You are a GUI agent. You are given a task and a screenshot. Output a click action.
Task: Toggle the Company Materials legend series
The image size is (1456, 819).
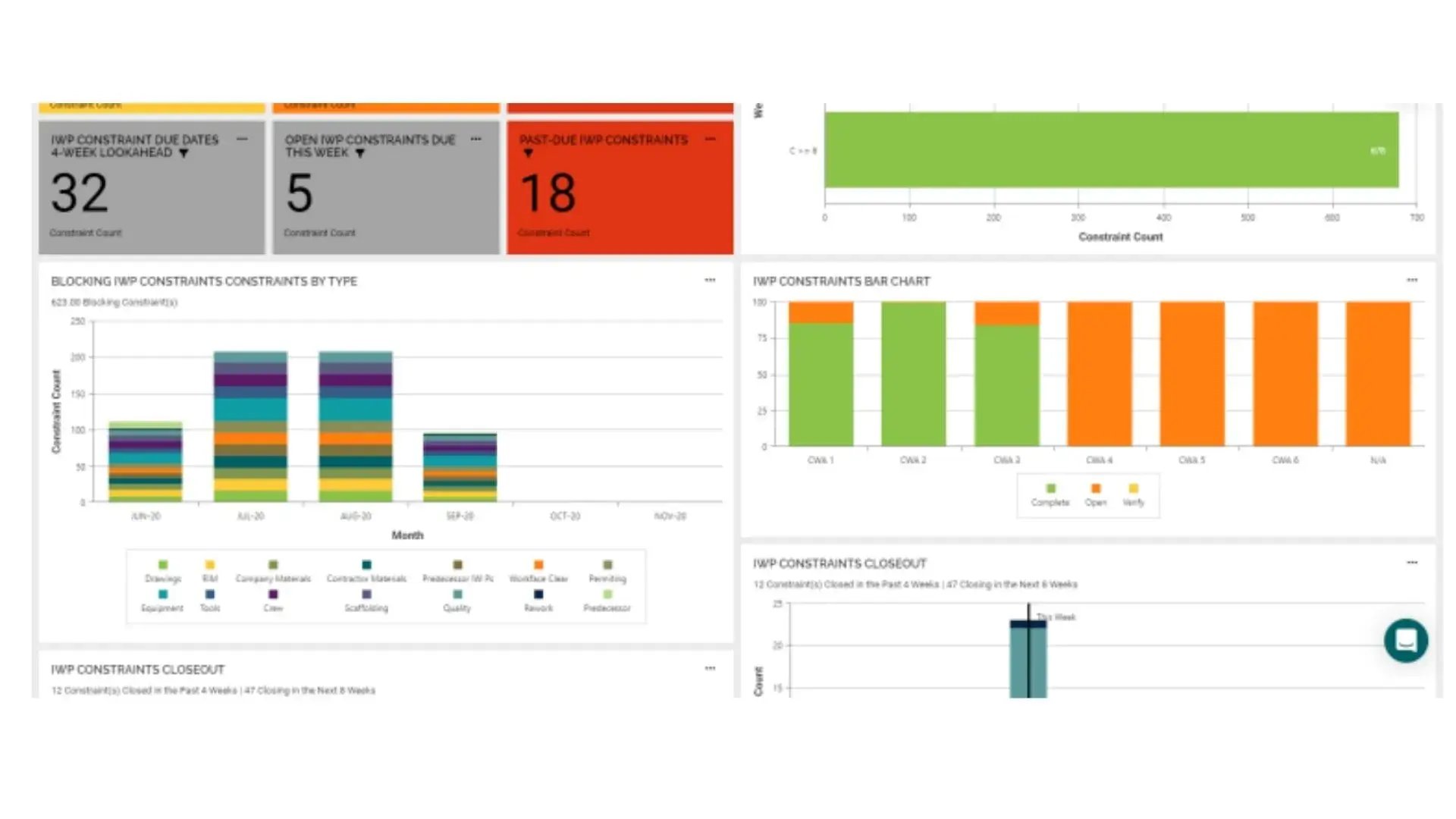(273, 572)
